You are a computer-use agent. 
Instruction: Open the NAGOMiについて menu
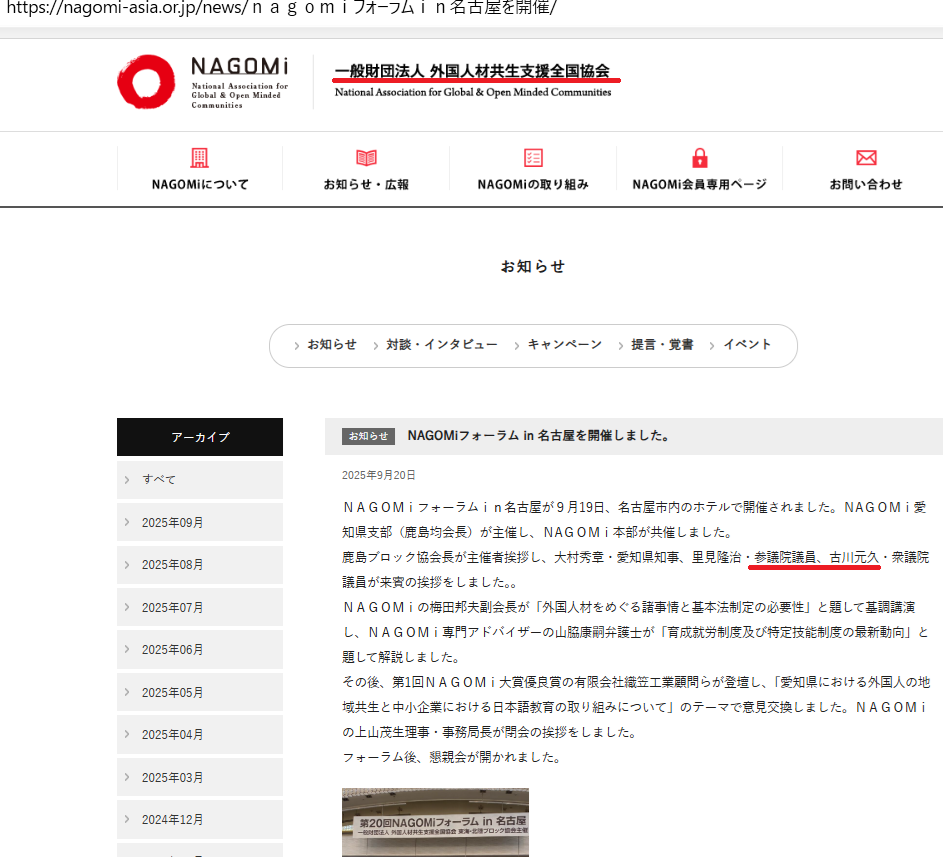200,184
